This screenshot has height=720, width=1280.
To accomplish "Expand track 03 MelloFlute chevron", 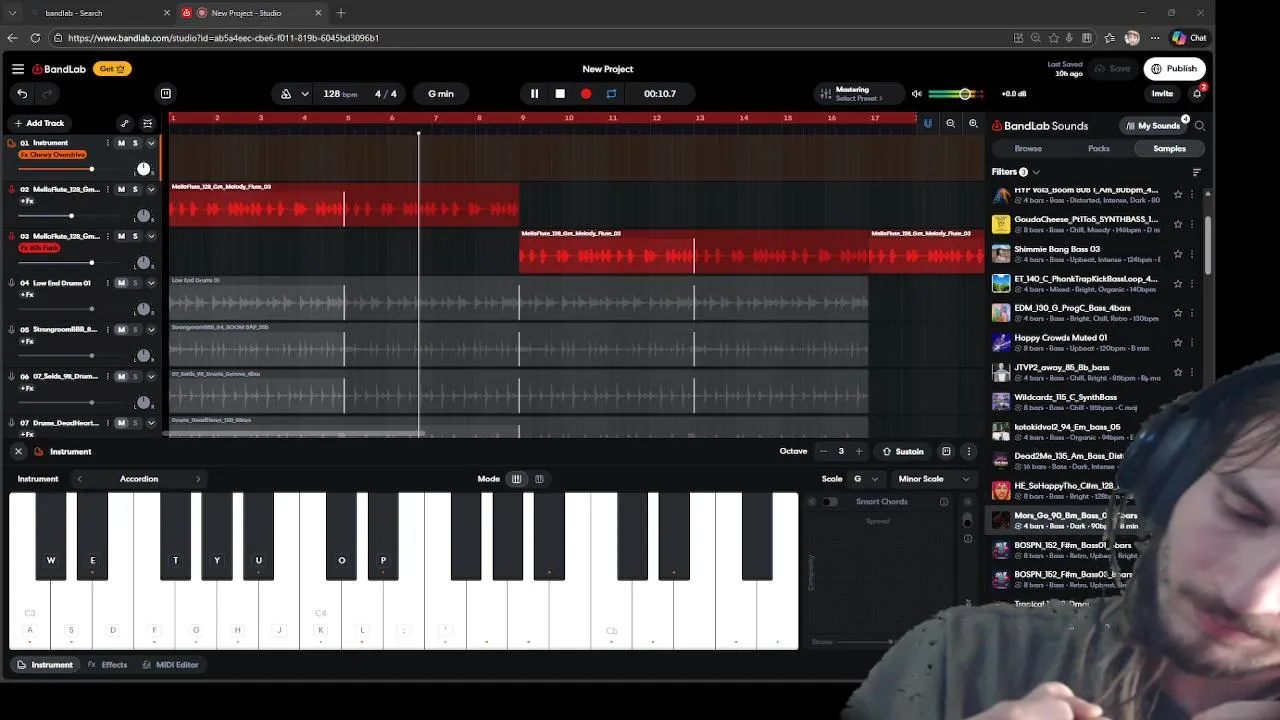I will pos(151,236).
